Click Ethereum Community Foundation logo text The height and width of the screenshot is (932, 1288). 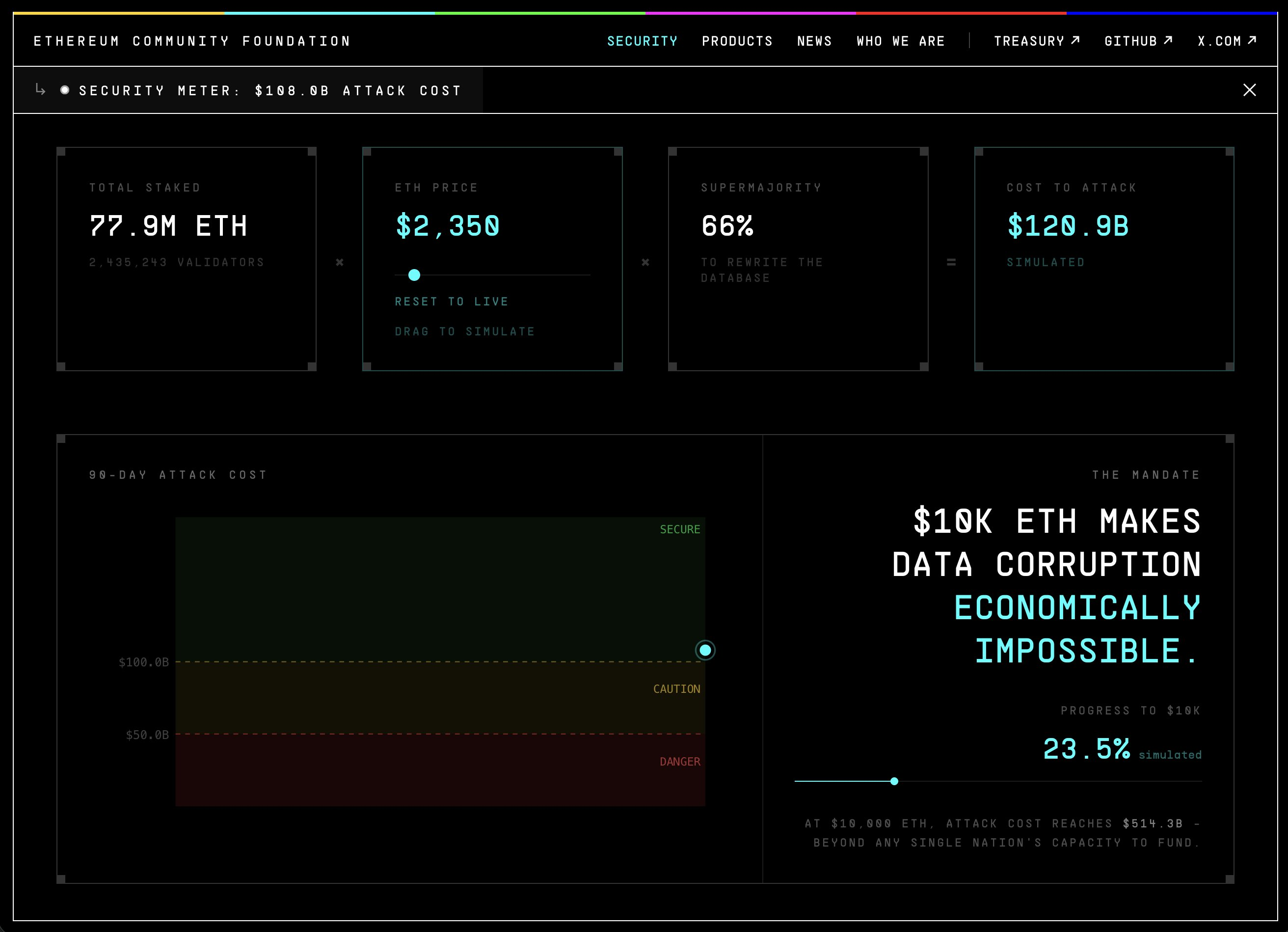point(192,41)
